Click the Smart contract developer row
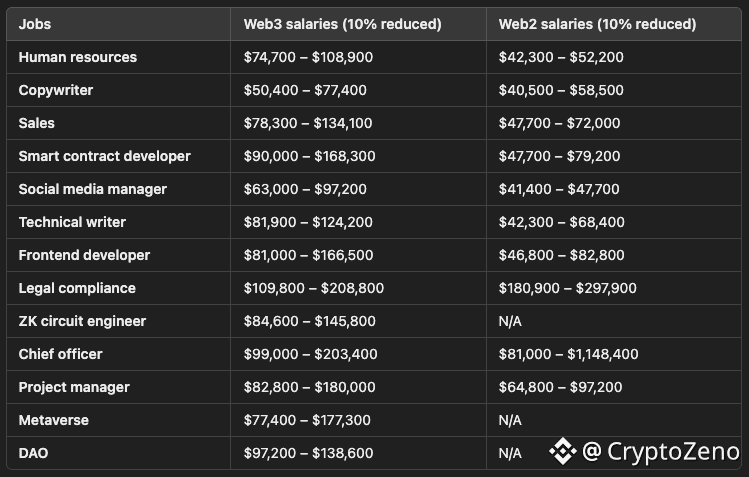Viewport: 749px width, 477px height. [374, 156]
